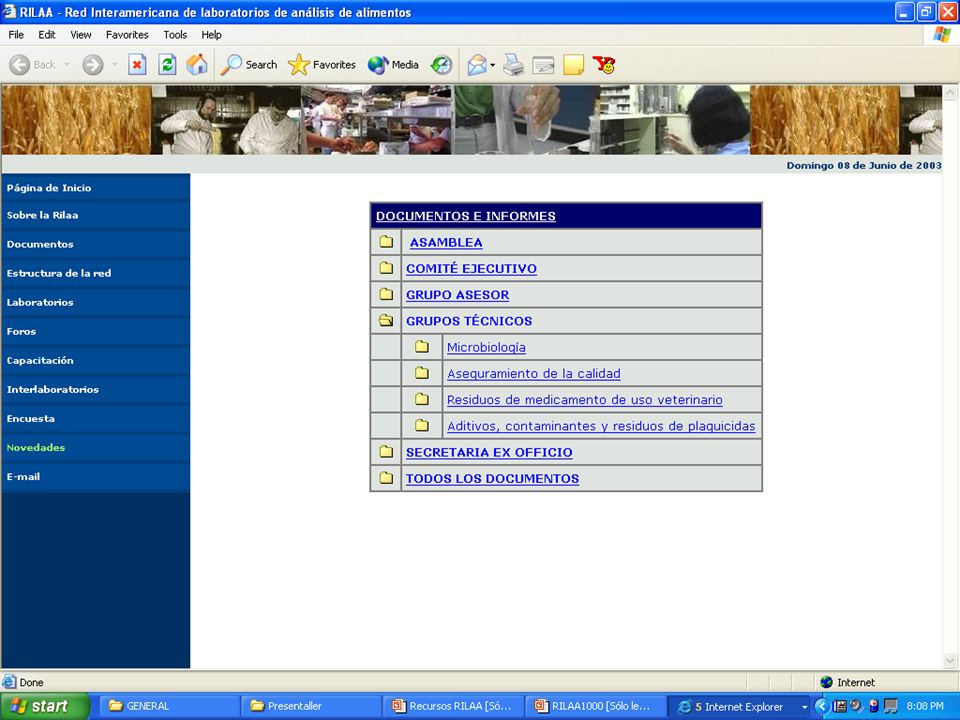
Task: Open Back button history dropdown arrow
Action: click(67, 64)
